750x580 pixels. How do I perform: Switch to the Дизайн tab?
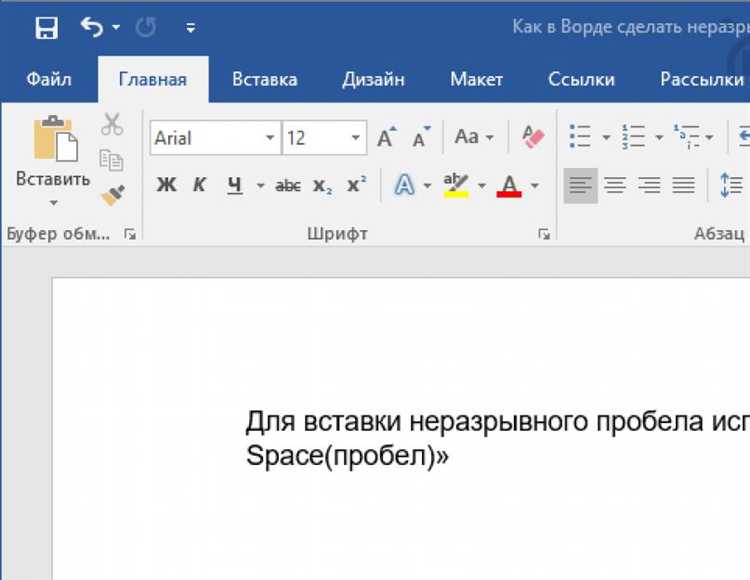pos(373,80)
